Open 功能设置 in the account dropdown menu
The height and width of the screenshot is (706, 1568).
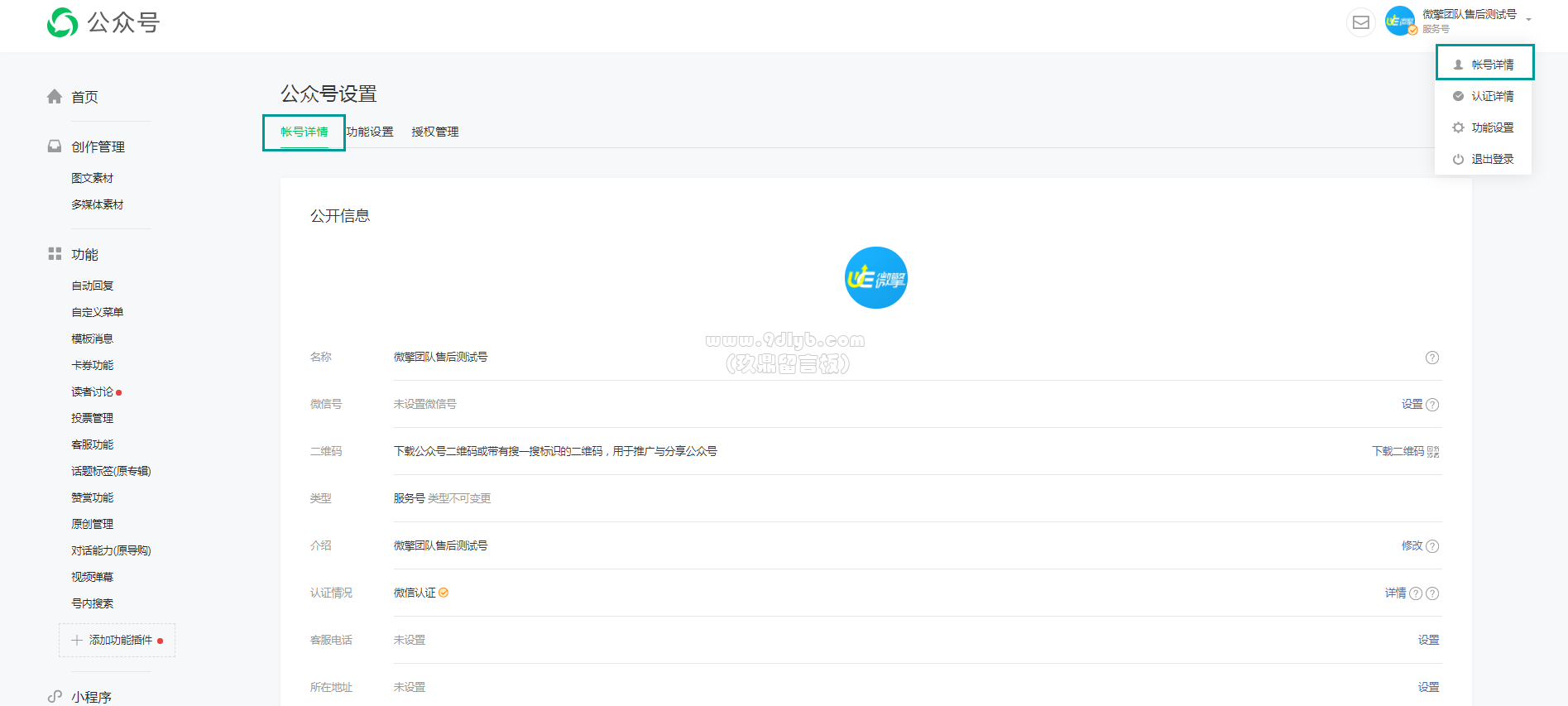click(x=1492, y=127)
